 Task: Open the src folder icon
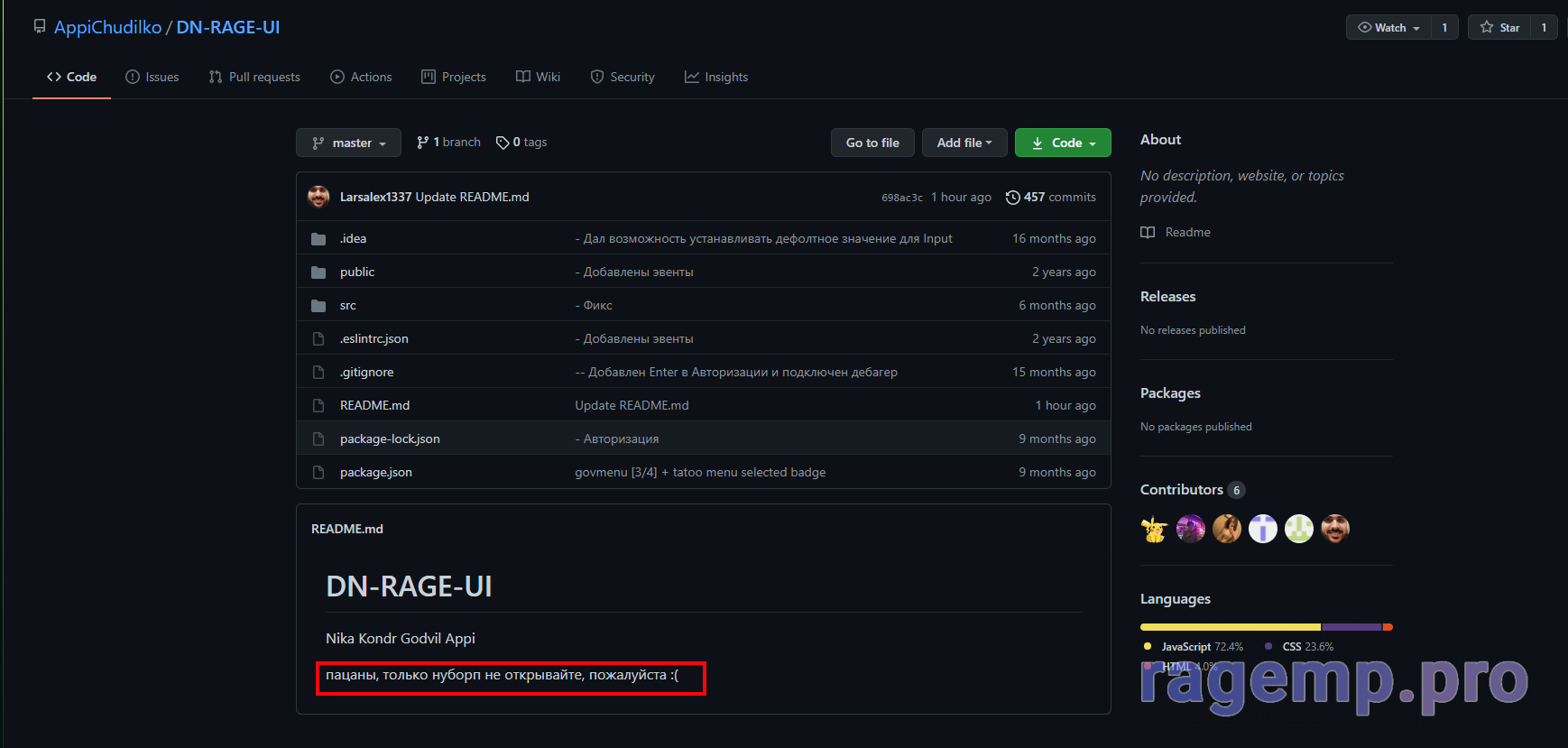pyautogui.click(x=318, y=306)
